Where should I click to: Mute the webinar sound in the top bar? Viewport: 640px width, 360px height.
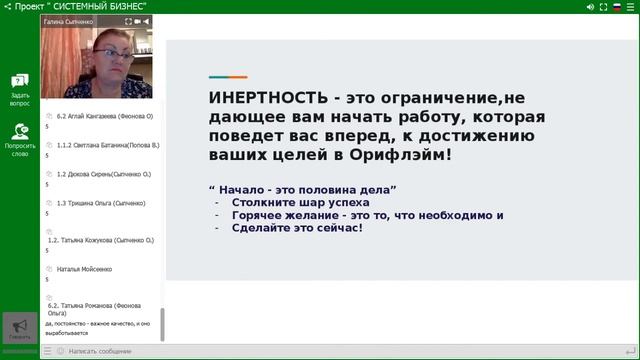coord(590,7)
